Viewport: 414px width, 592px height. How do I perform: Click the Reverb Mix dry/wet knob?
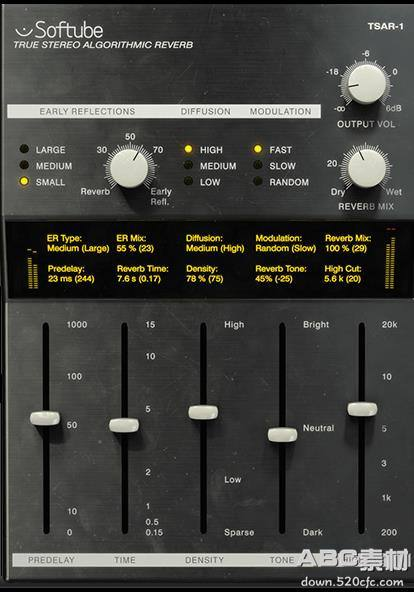point(366,168)
